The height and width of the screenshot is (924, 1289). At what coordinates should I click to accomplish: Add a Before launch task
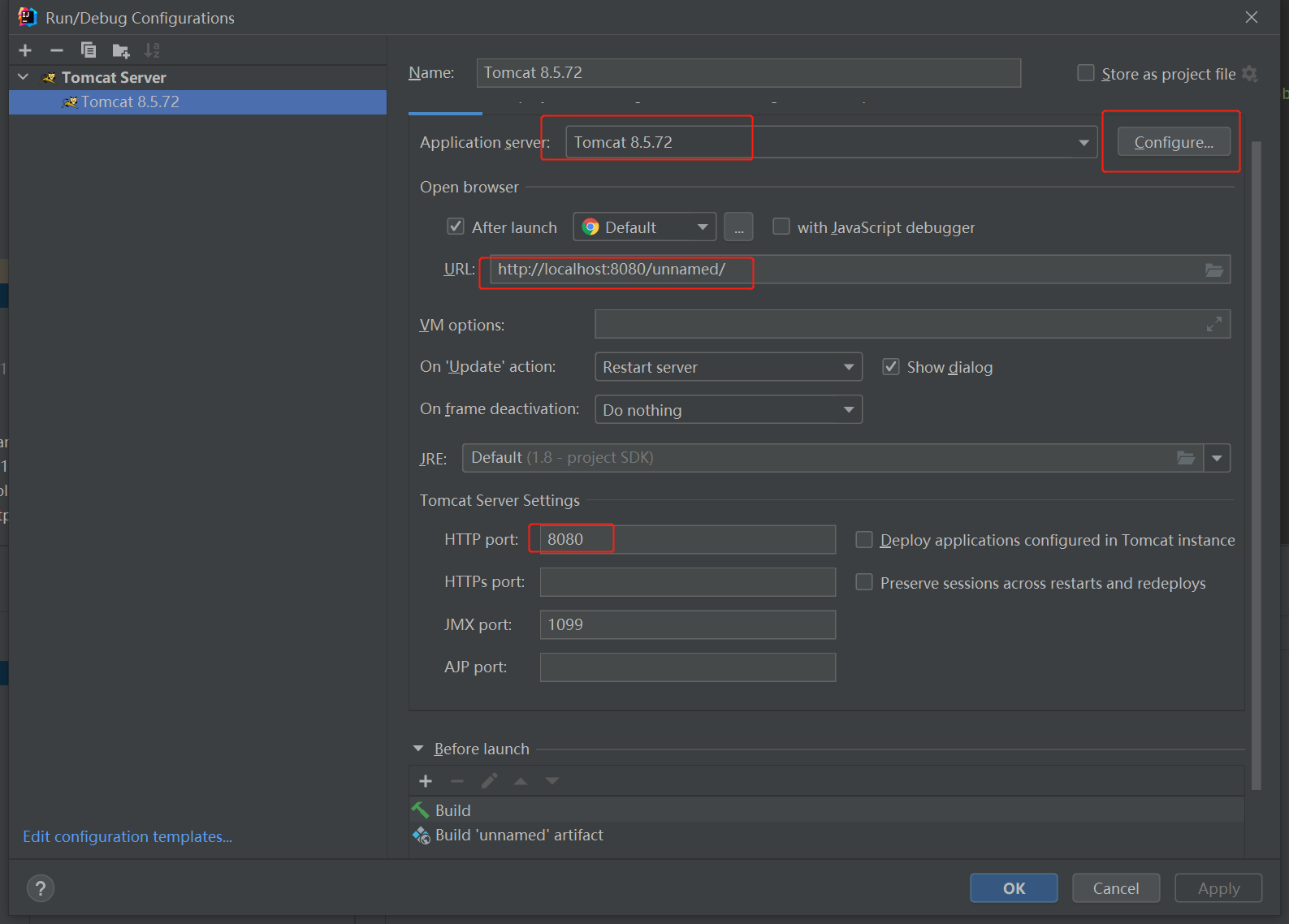426,781
